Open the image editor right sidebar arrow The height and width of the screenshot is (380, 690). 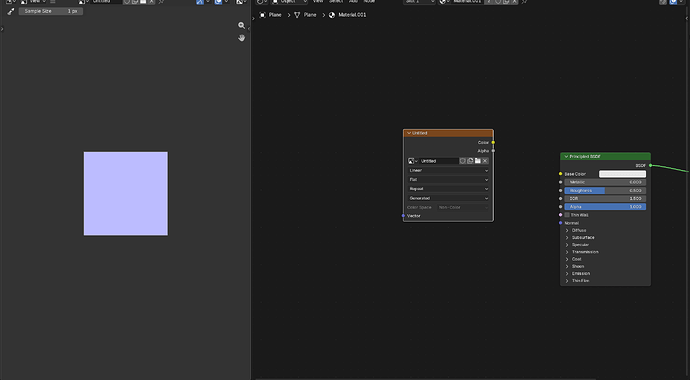point(249,29)
